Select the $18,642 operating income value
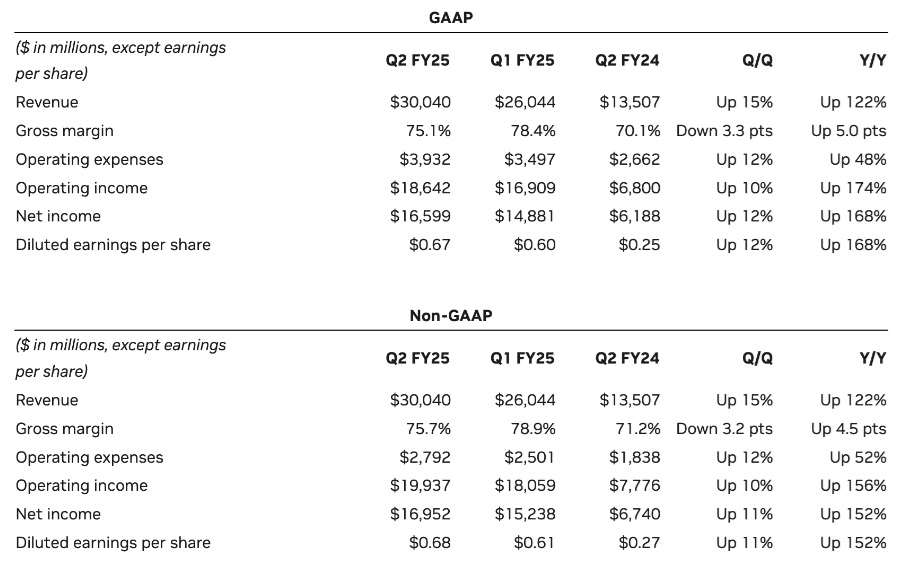 coord(420,188)
